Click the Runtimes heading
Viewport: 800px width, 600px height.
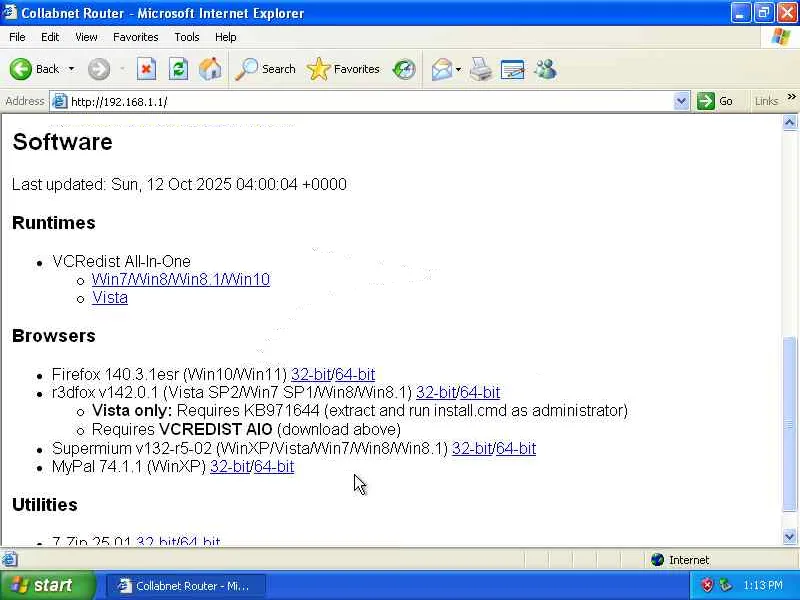click(54, 223)
